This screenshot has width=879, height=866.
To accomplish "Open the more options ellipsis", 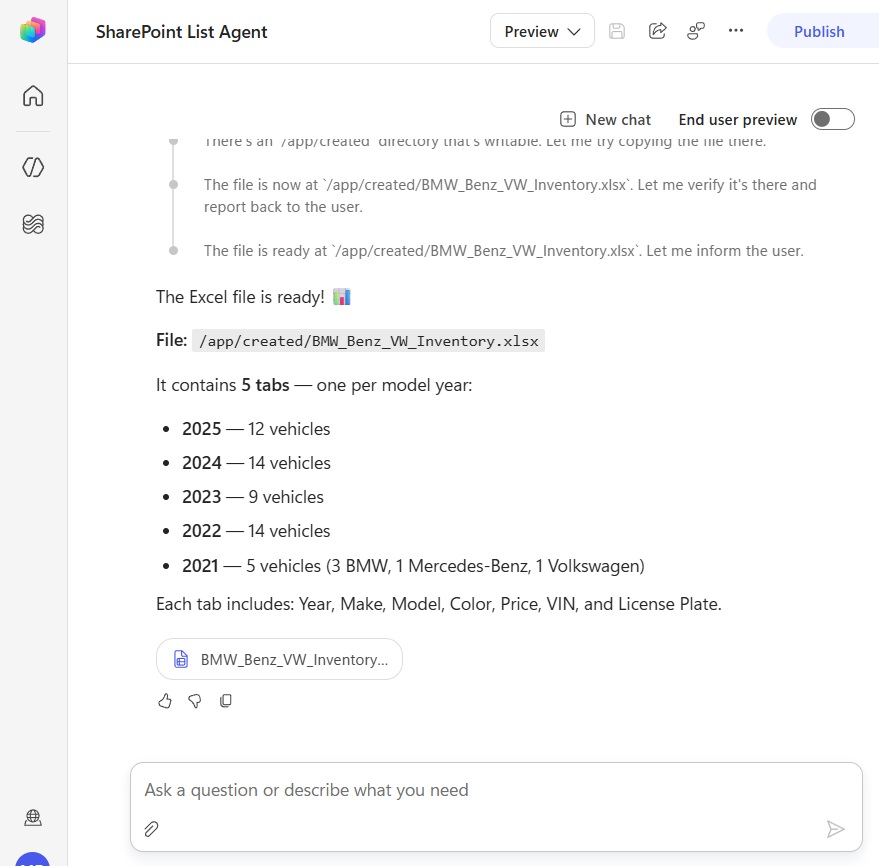I will click(x=735, y=31).
